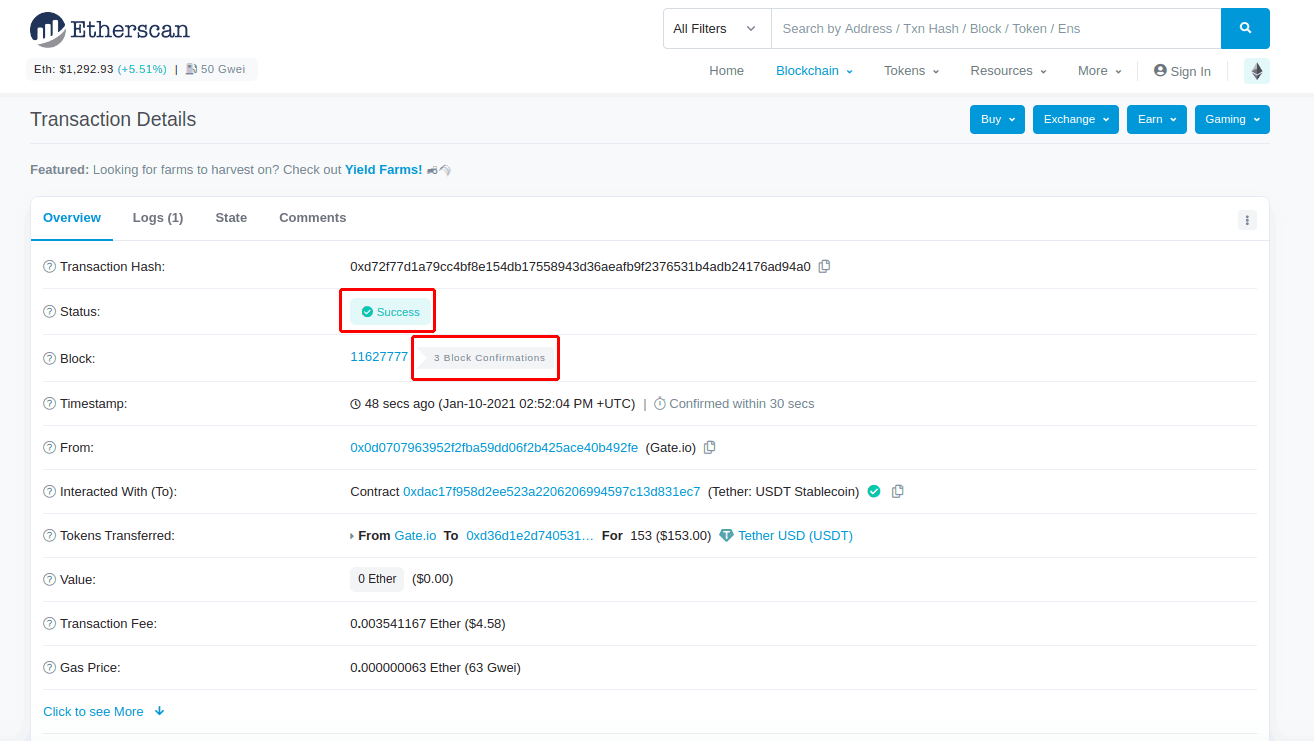Click the Tether USD token diamond icon

(x=727, y=535)
